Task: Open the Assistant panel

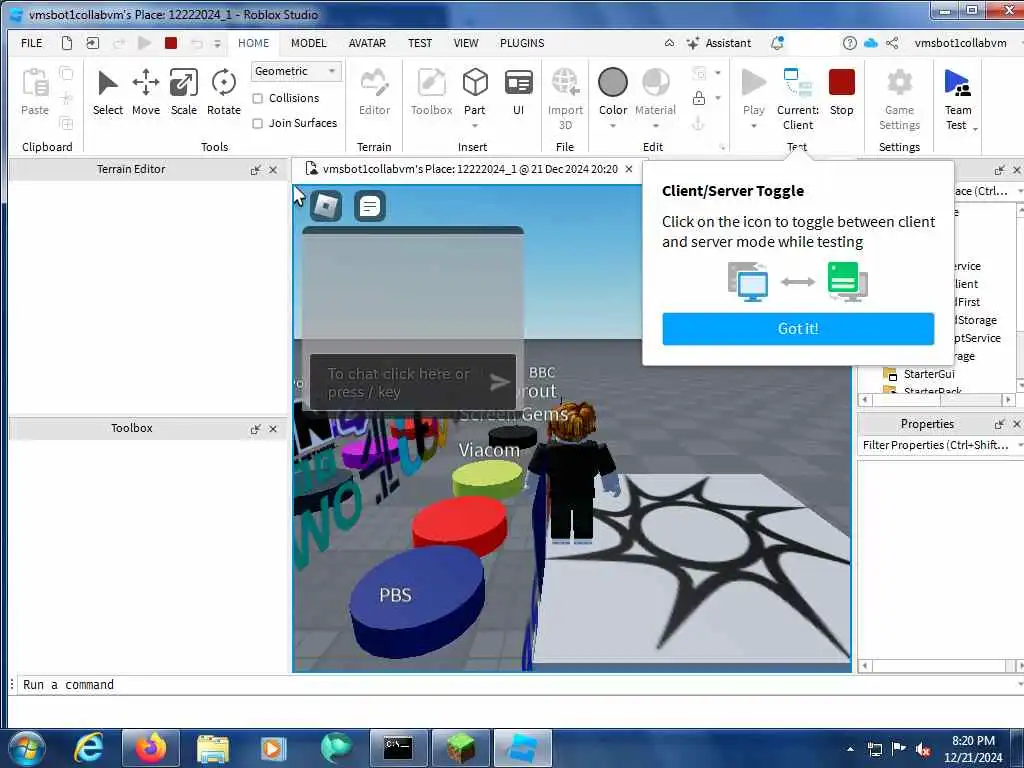Action: [x=718, y=43]
